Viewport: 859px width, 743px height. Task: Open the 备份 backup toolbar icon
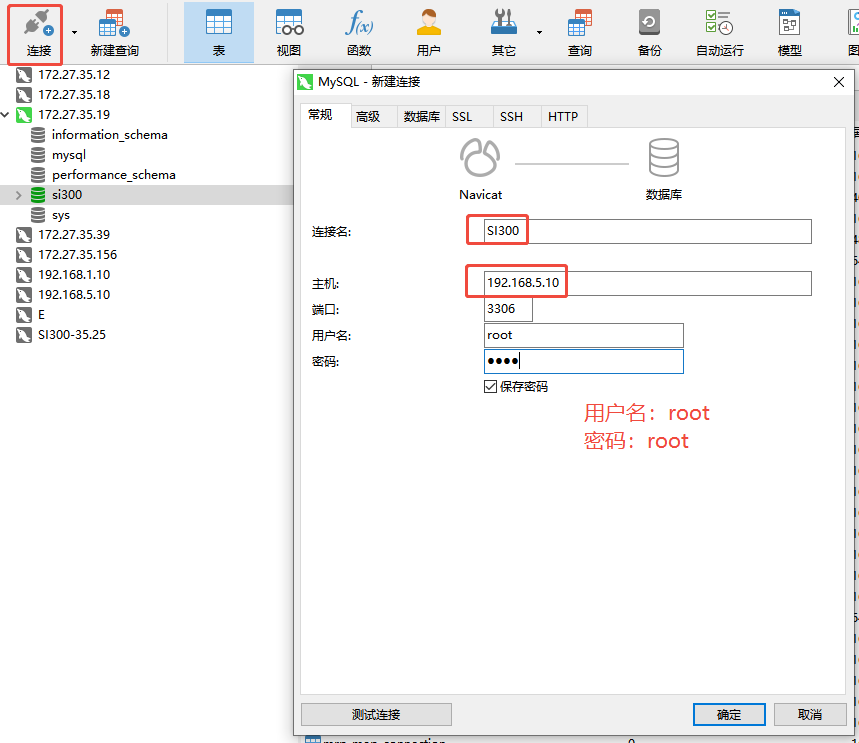[649, 33]
